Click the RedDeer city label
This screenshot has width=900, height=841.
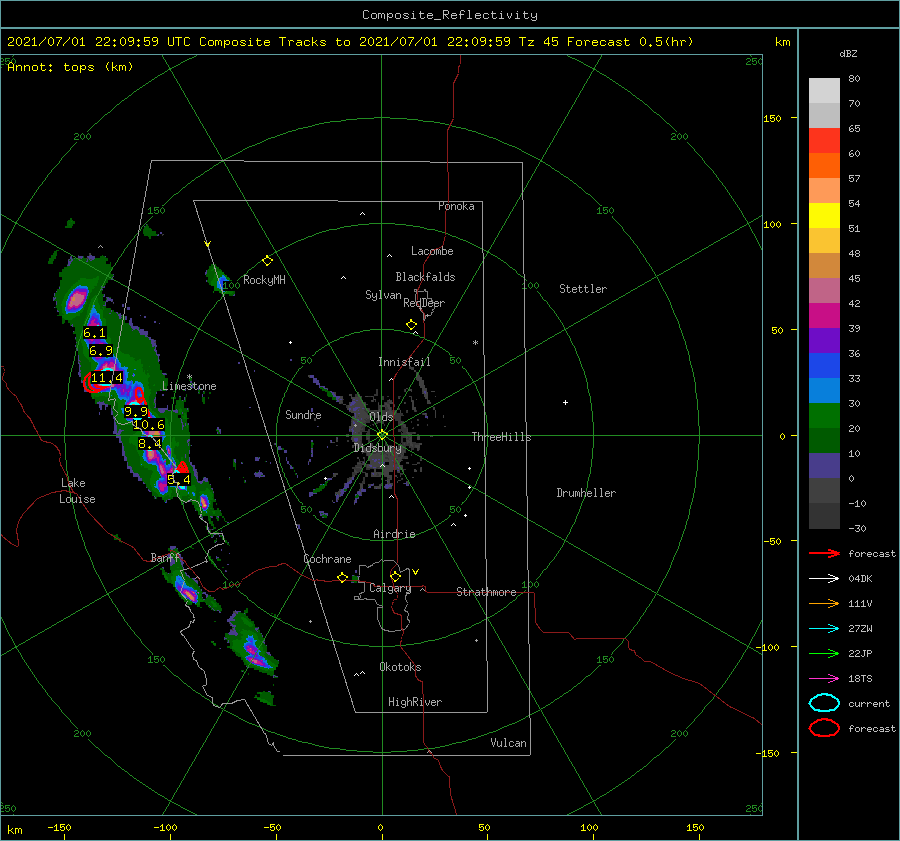(x=424, y=303)
